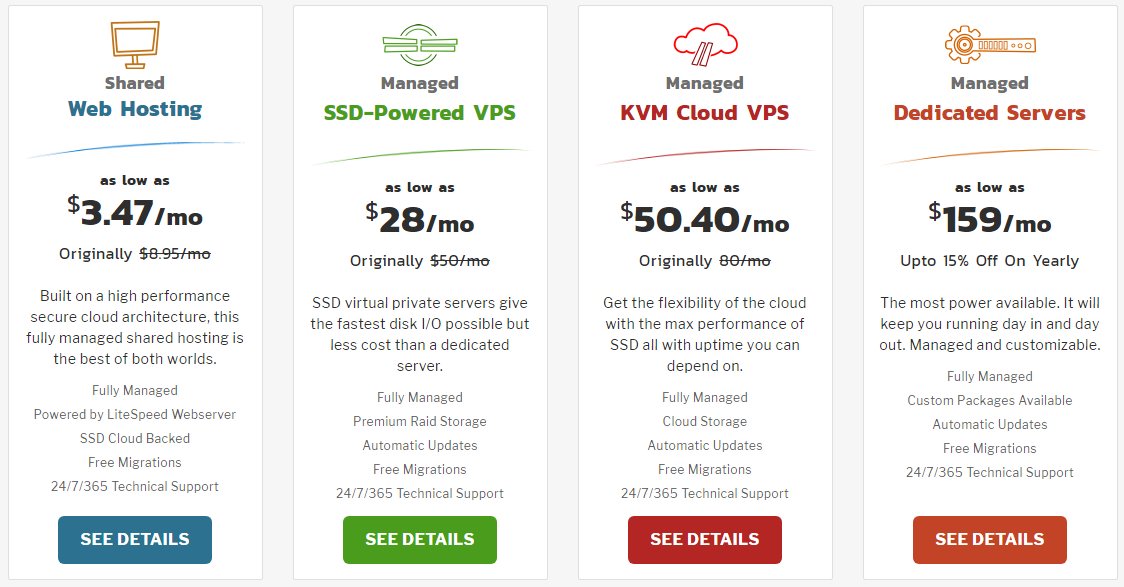1124x587 pixels.
Task: Click Powered by LiteSpeed Webserver feature
Action: point(135,414)
